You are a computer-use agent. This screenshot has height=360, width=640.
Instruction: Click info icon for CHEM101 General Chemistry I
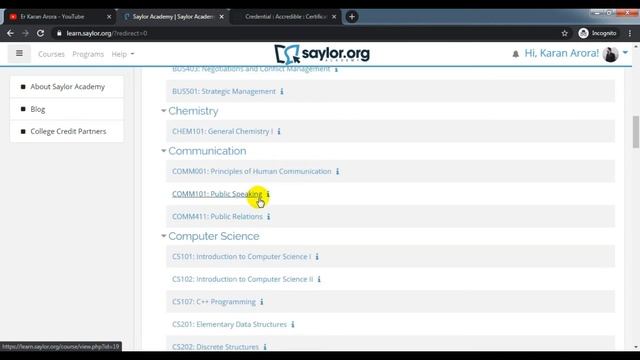[x=279, y=131]
